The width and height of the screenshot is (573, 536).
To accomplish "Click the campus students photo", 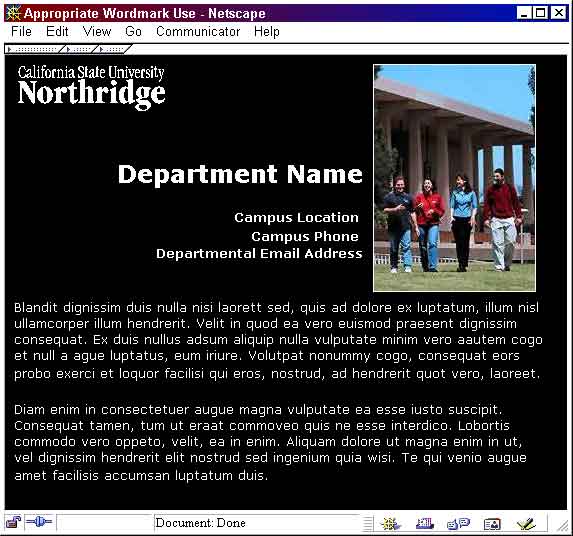I will coord(454,178).
